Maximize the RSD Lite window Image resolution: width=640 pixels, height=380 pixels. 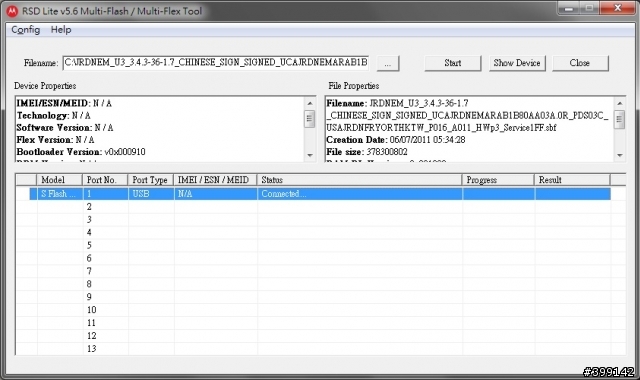click(590, 8)
